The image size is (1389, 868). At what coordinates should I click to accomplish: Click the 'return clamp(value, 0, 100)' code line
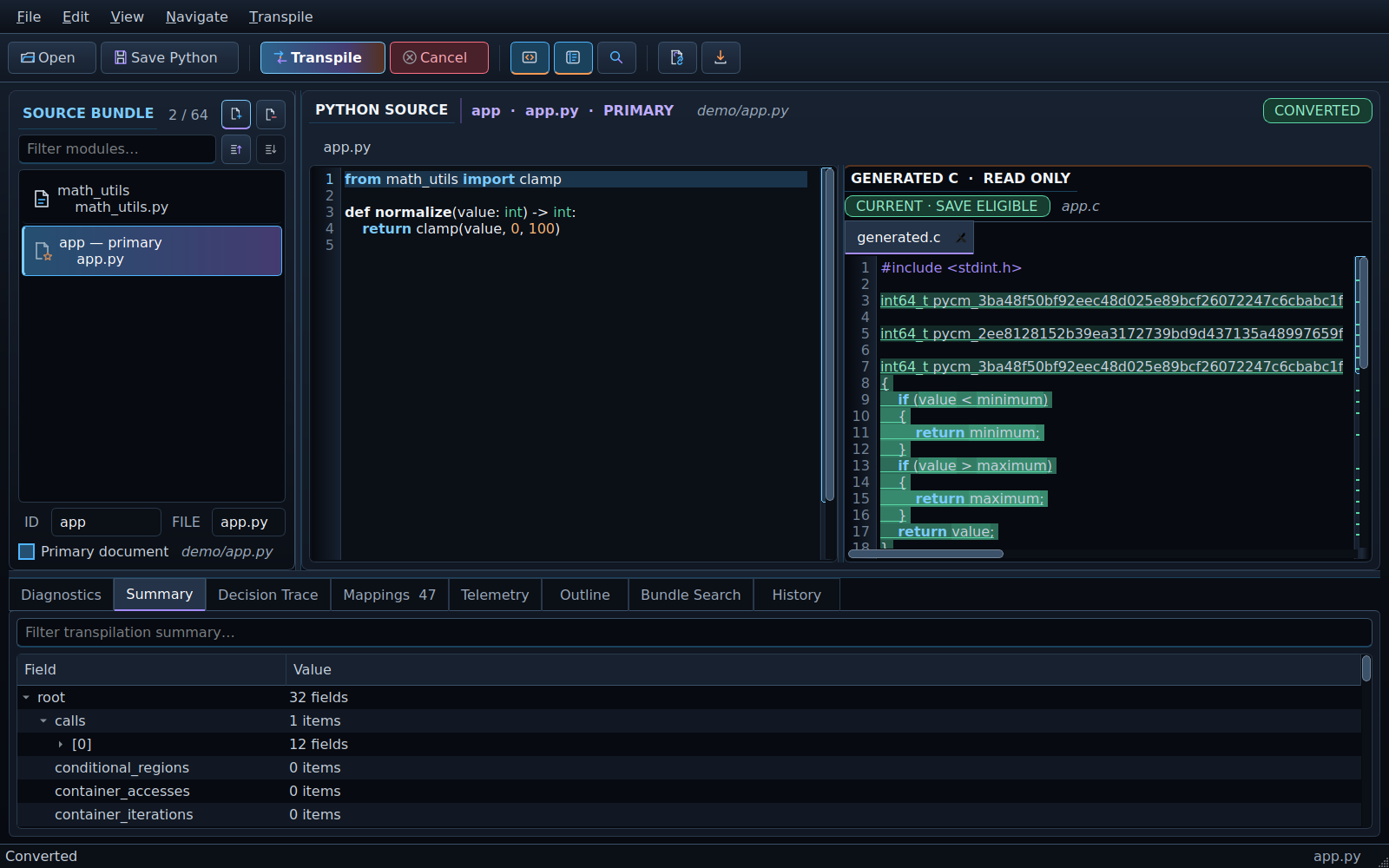(461, 228)
